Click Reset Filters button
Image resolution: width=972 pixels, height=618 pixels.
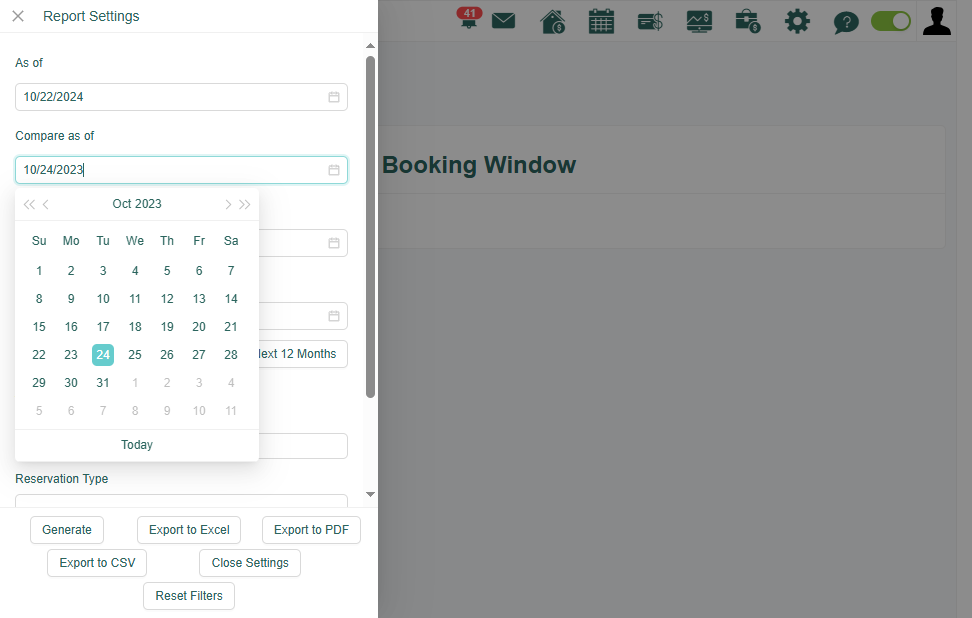tap(189, 596)
